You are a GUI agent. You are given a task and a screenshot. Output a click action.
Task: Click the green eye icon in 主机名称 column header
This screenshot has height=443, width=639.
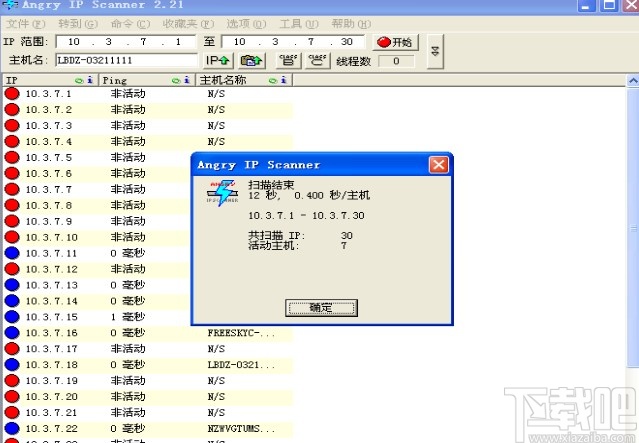tap(273, 81)
